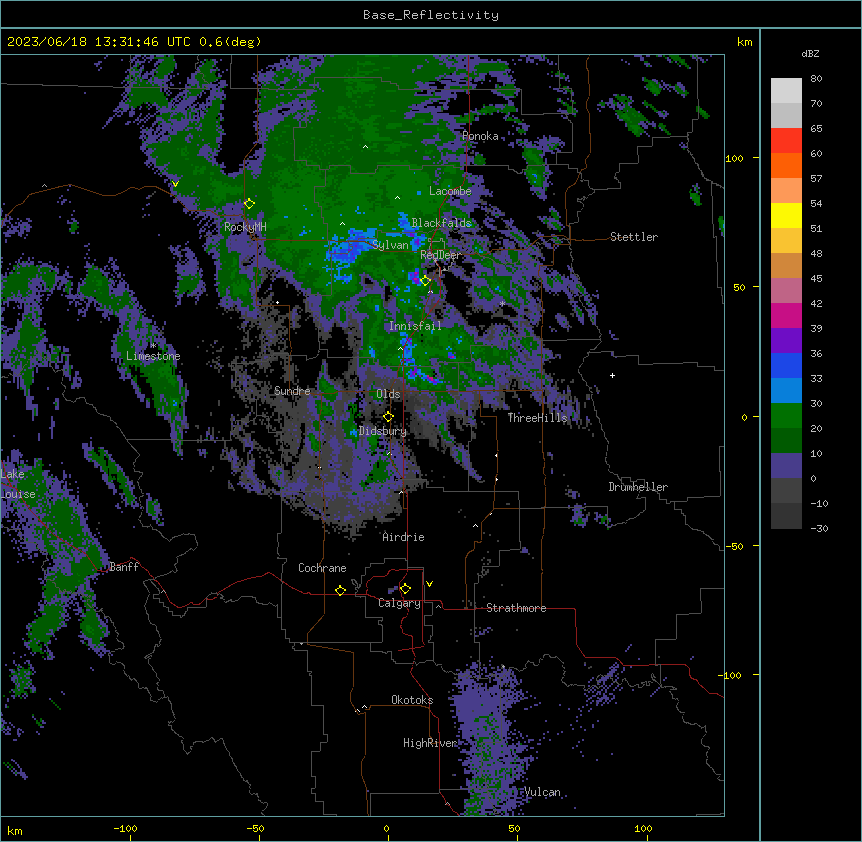Select the red 60-65 dBZ legend swatch

click(786, 140)
